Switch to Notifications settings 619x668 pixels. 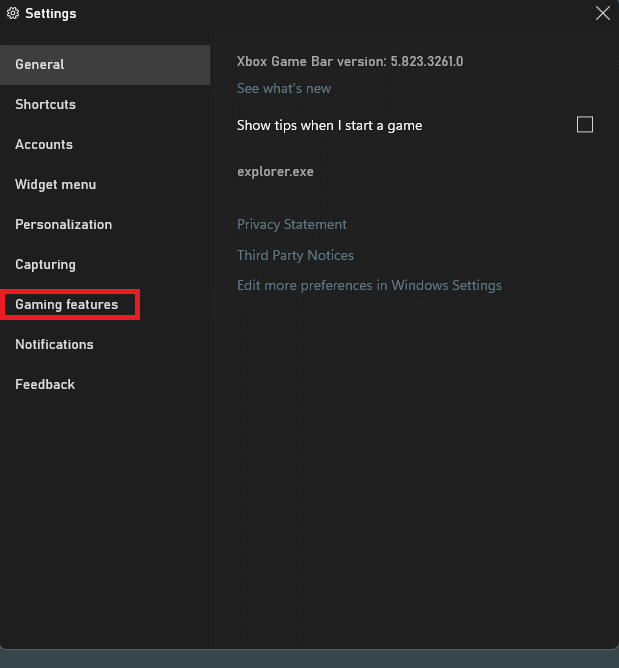click(x=105, y=345)
